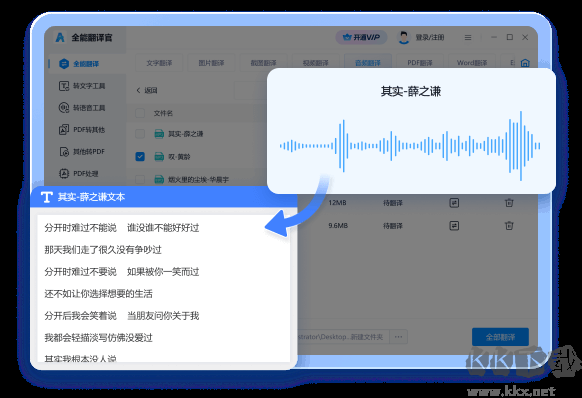This screenshot has height=398, width=582.
Task: Click the user avatar icon
Action: pyautogui.click(x=403, y=37)
